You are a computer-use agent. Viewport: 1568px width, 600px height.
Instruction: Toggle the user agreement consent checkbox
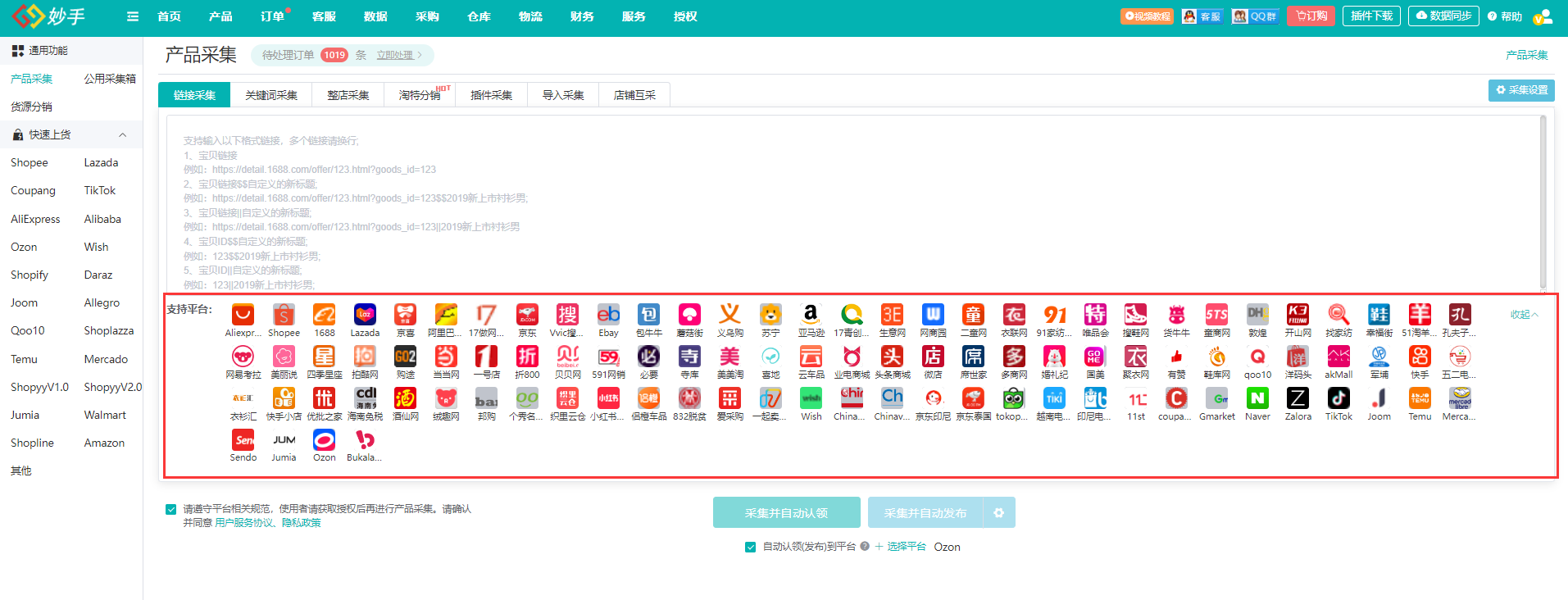coord(171,509)
